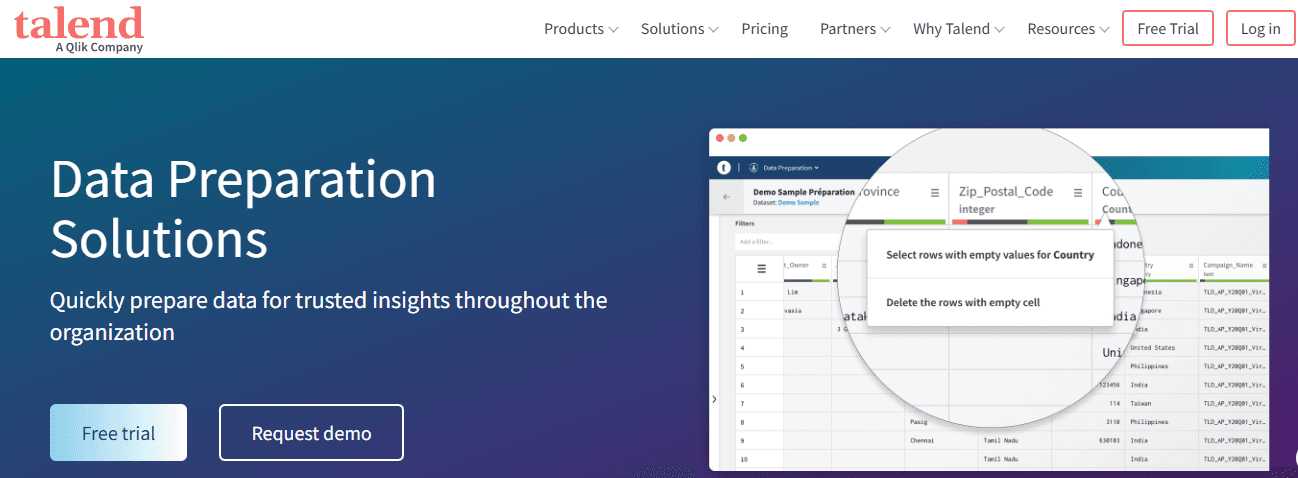Open the Log in page

click(x=1261, y=28)
